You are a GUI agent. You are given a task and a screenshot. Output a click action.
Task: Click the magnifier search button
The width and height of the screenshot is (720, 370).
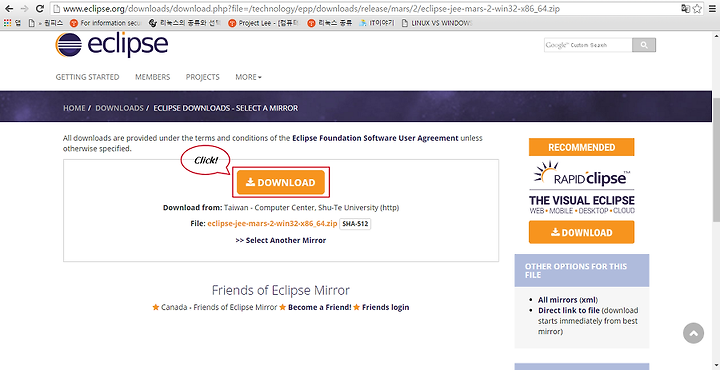644,45
